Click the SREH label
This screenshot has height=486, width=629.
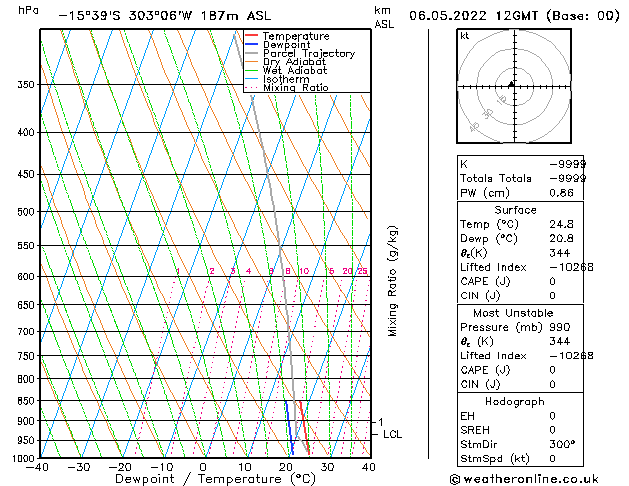[475, 430]
